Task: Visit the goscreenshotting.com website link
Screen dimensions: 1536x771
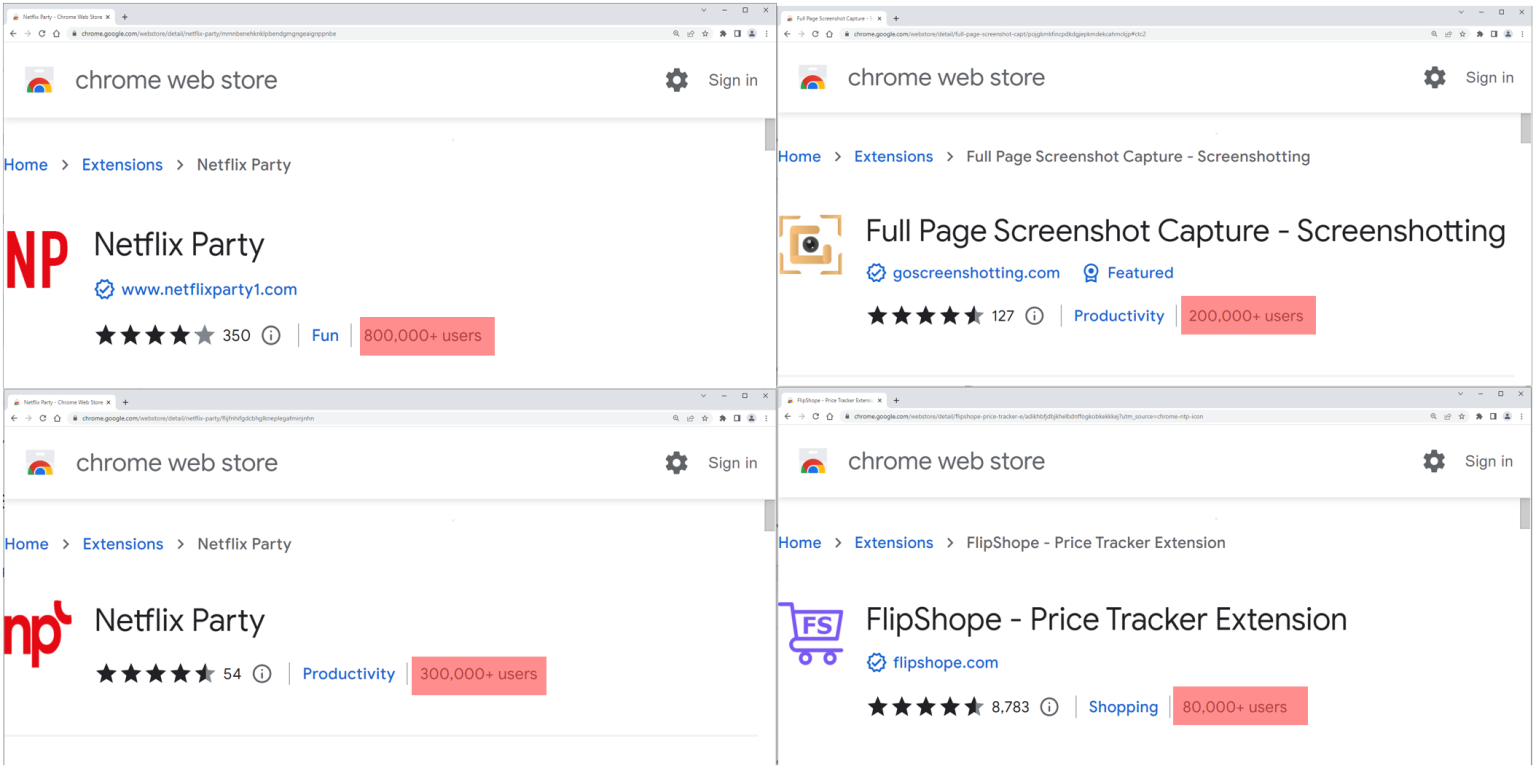Action: pyautogui.click(x=973, y=272)
